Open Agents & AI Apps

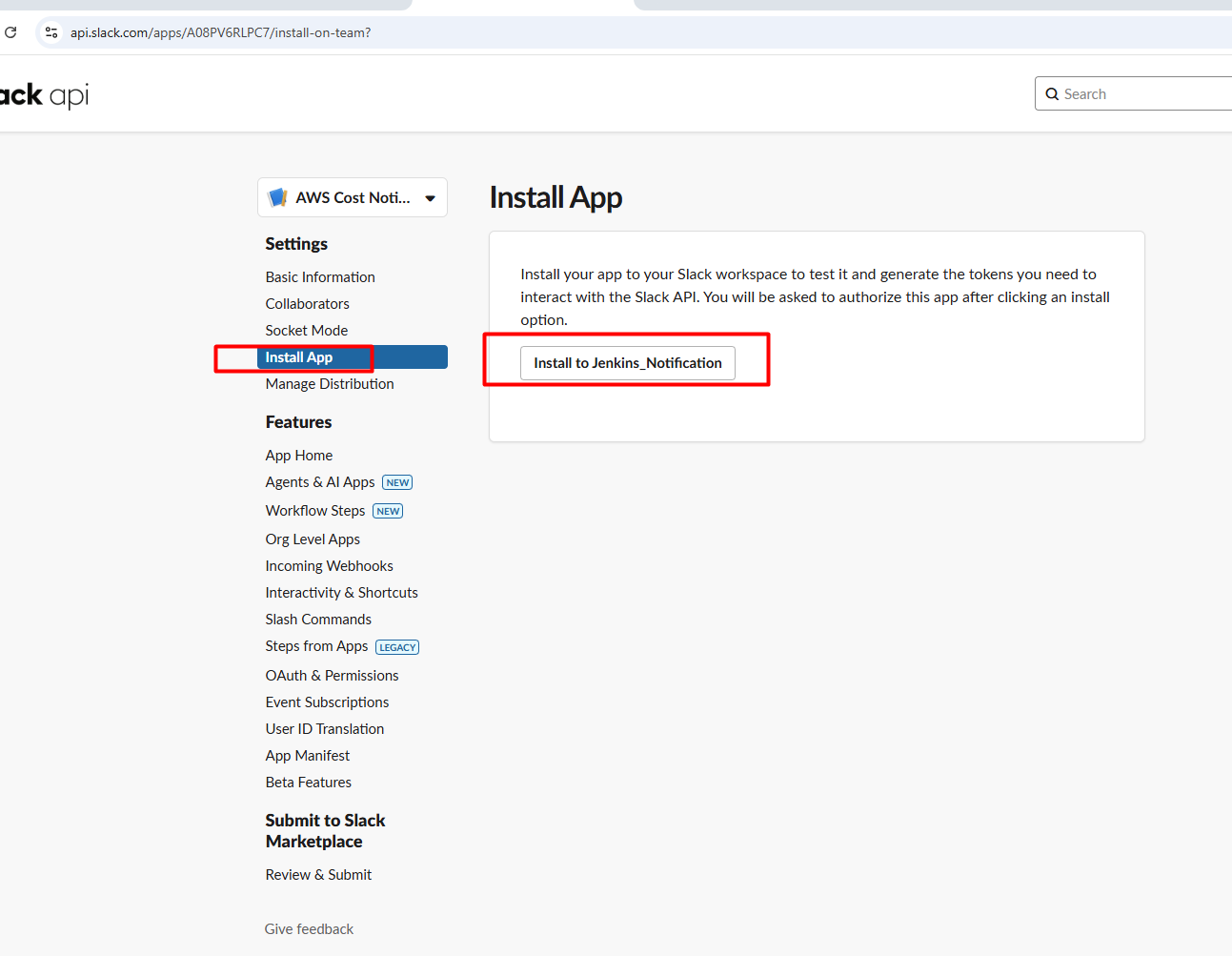320,482
